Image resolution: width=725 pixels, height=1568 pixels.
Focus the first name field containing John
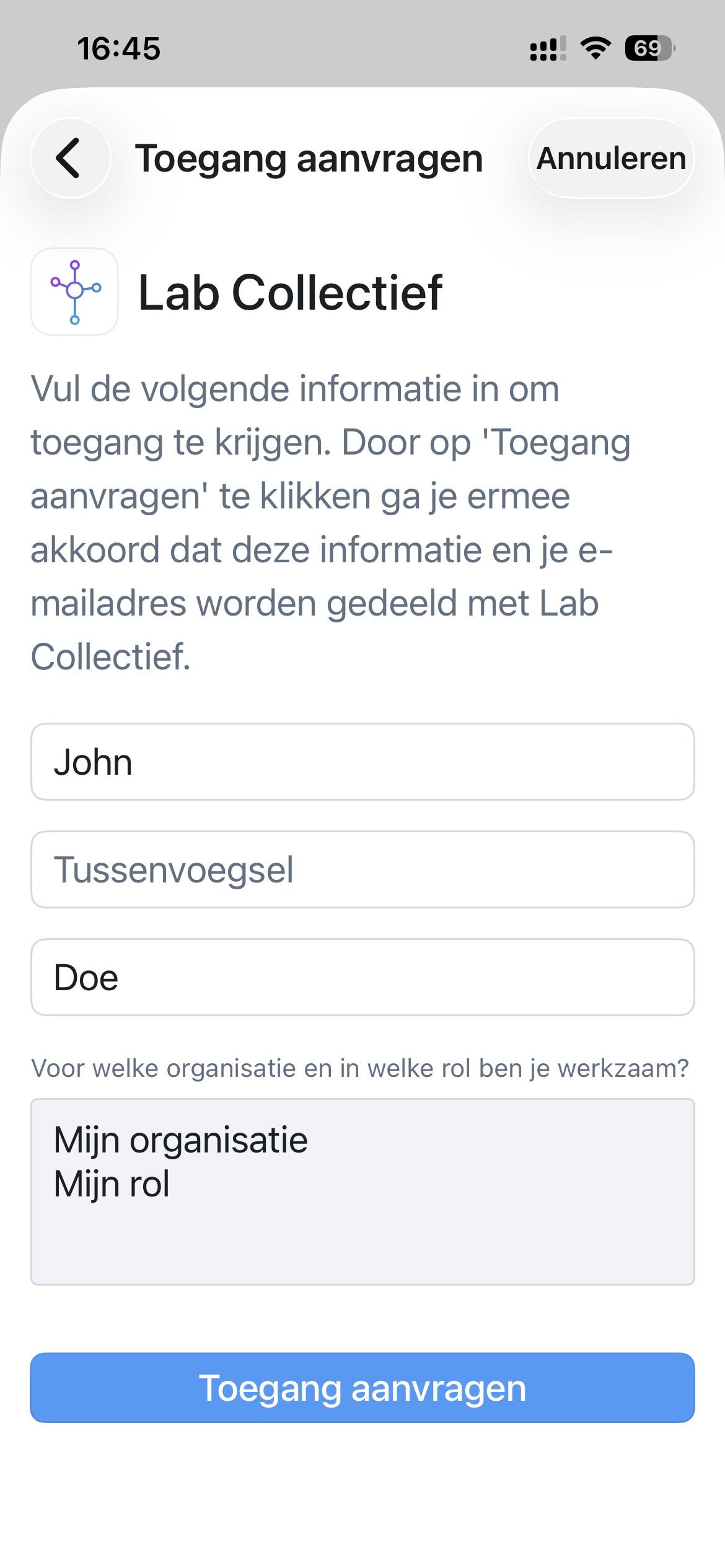(x=362, y=762)
